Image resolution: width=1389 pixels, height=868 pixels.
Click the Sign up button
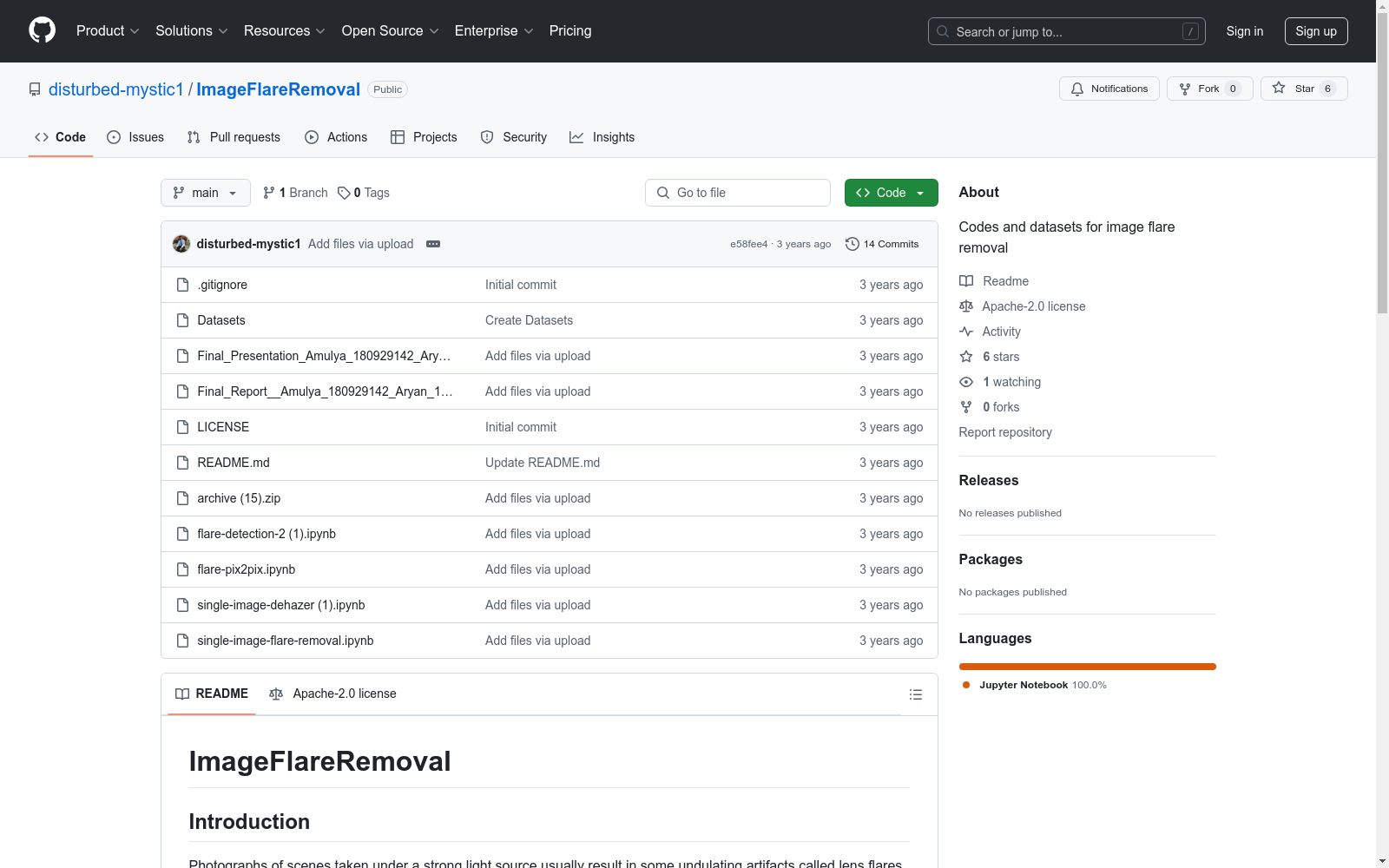point(1316,31)
